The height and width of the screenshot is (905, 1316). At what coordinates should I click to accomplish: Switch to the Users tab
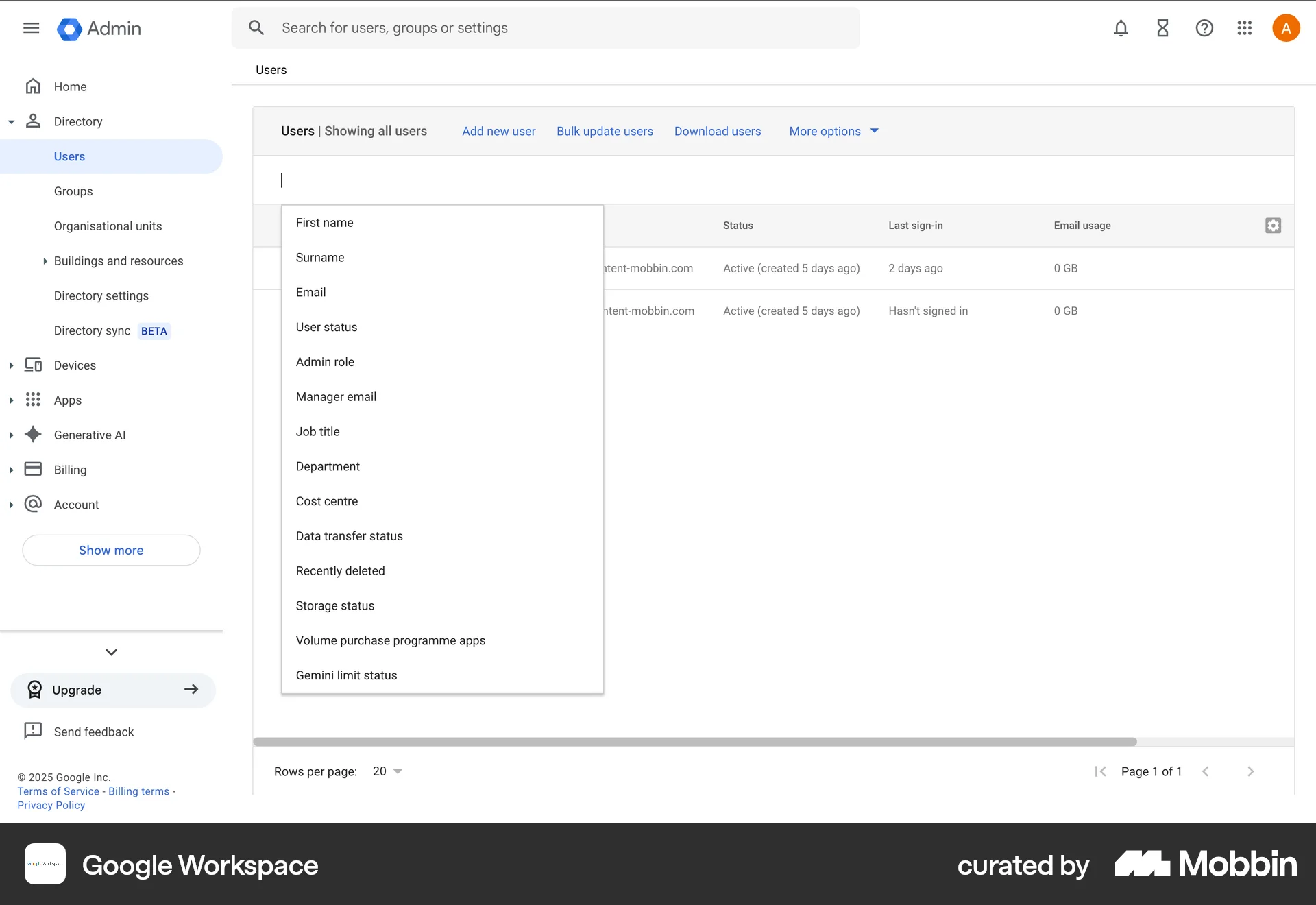(x=270, y=69)
